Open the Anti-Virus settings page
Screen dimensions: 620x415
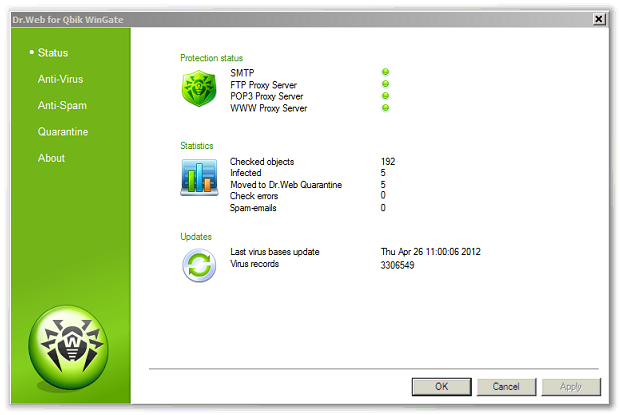(60, 79)
